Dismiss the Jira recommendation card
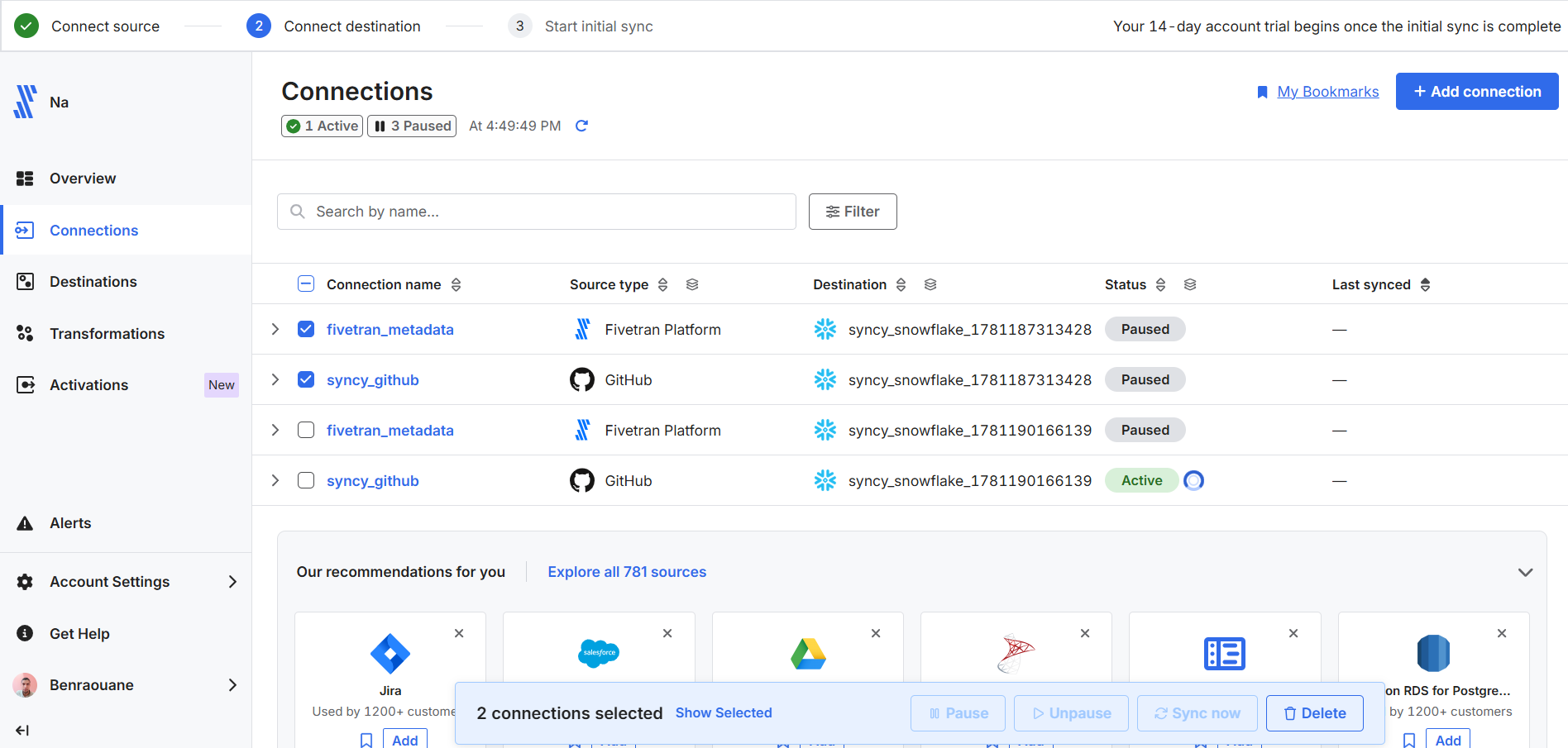Image resolution: width=1568 pixels, height=748 pixels. coord(459,633)
